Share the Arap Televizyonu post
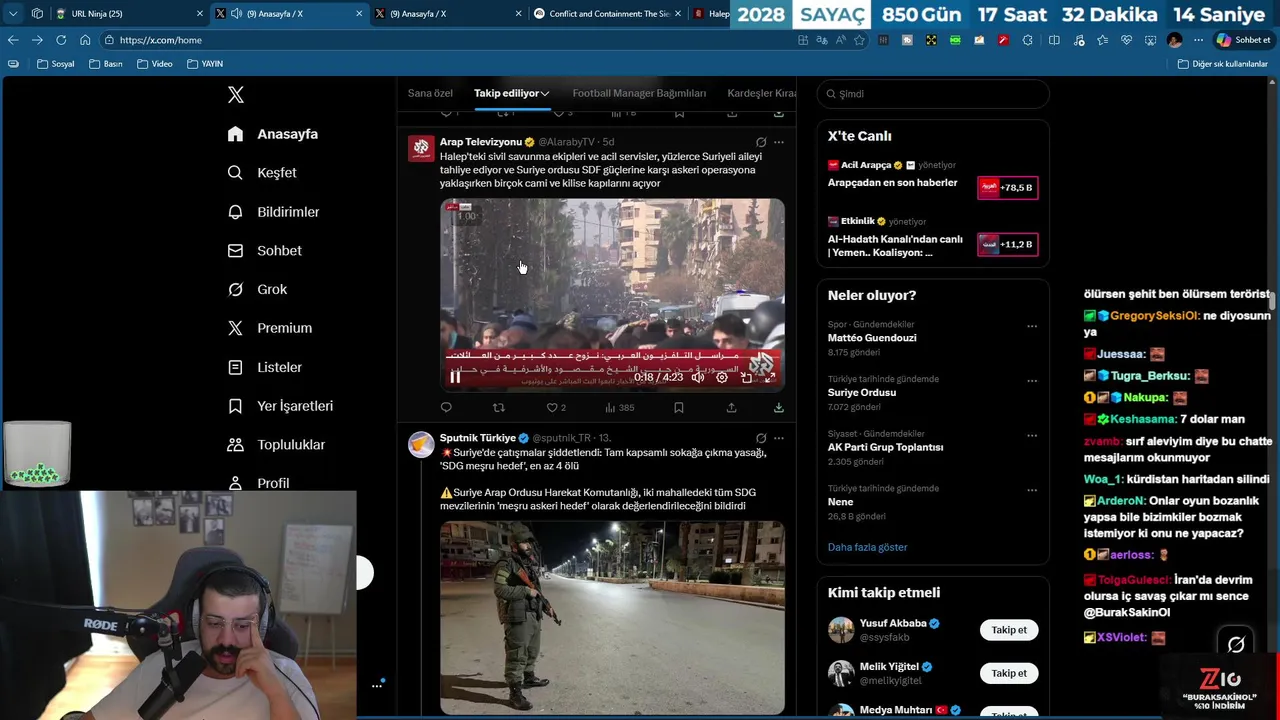Screen dimensions: 1280x720 point(731,408)
